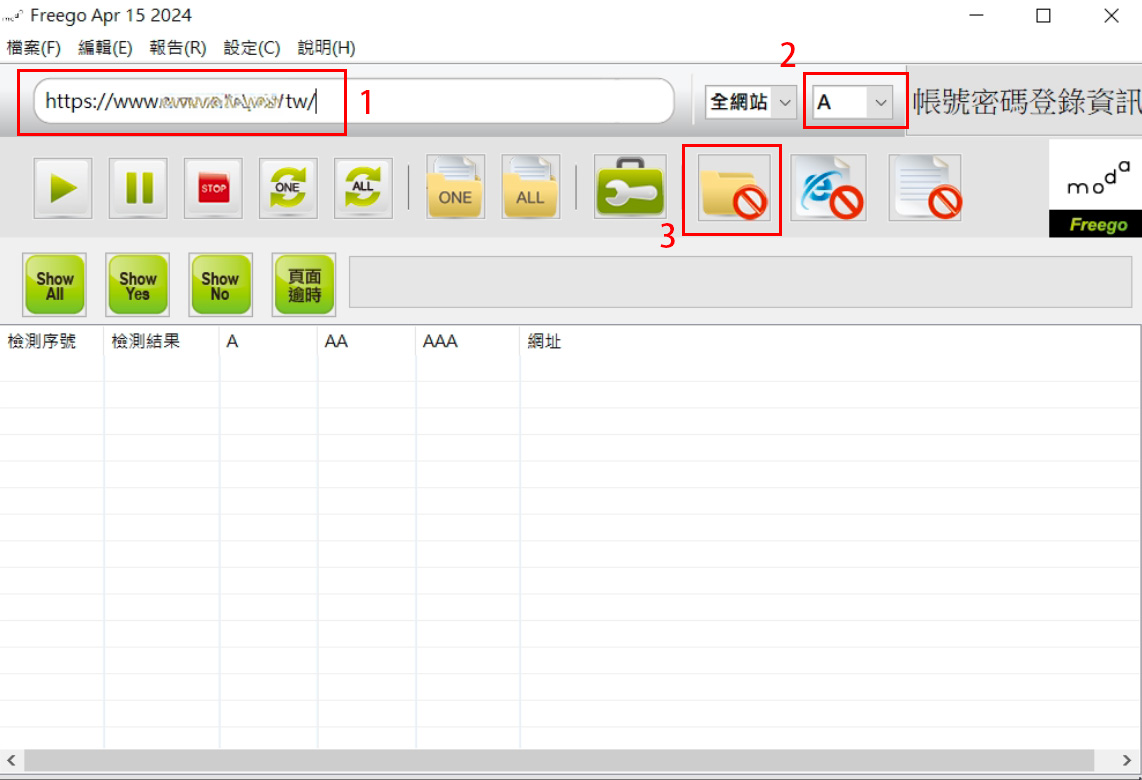Click the green ONE refresh icon
This screenshot has height=780, width=1142.
coord(288,189)
